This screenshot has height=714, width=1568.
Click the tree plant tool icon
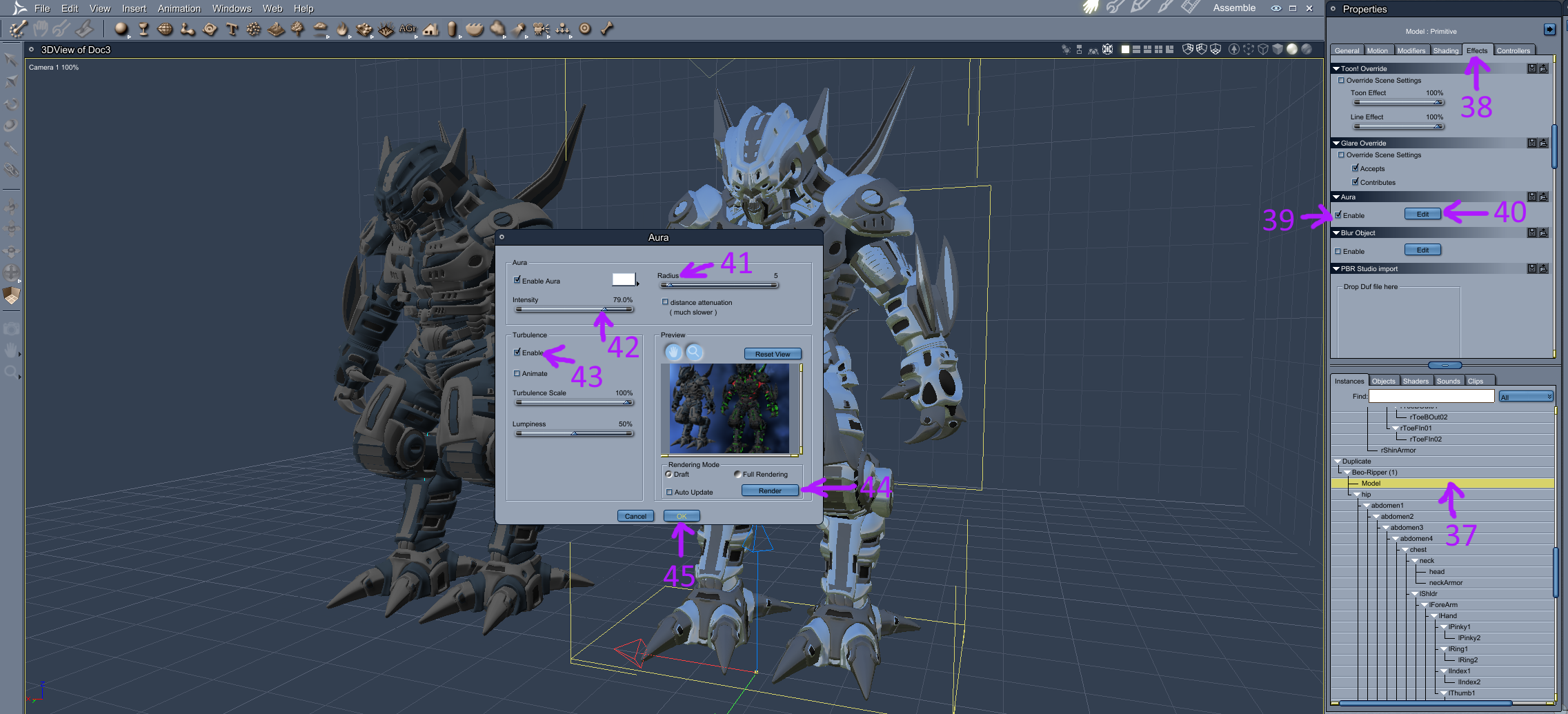pos(297,29)
